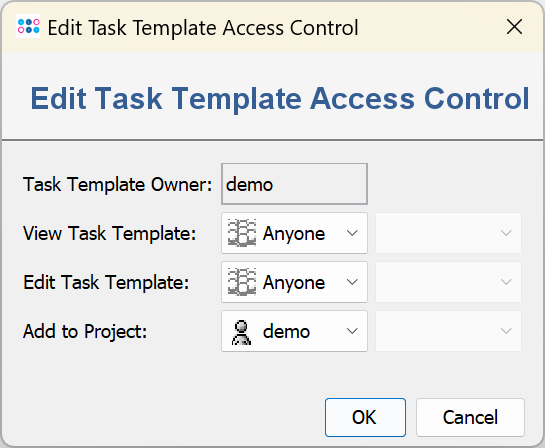Open secondary dropdown beside Add to Project

pos(448,331)
